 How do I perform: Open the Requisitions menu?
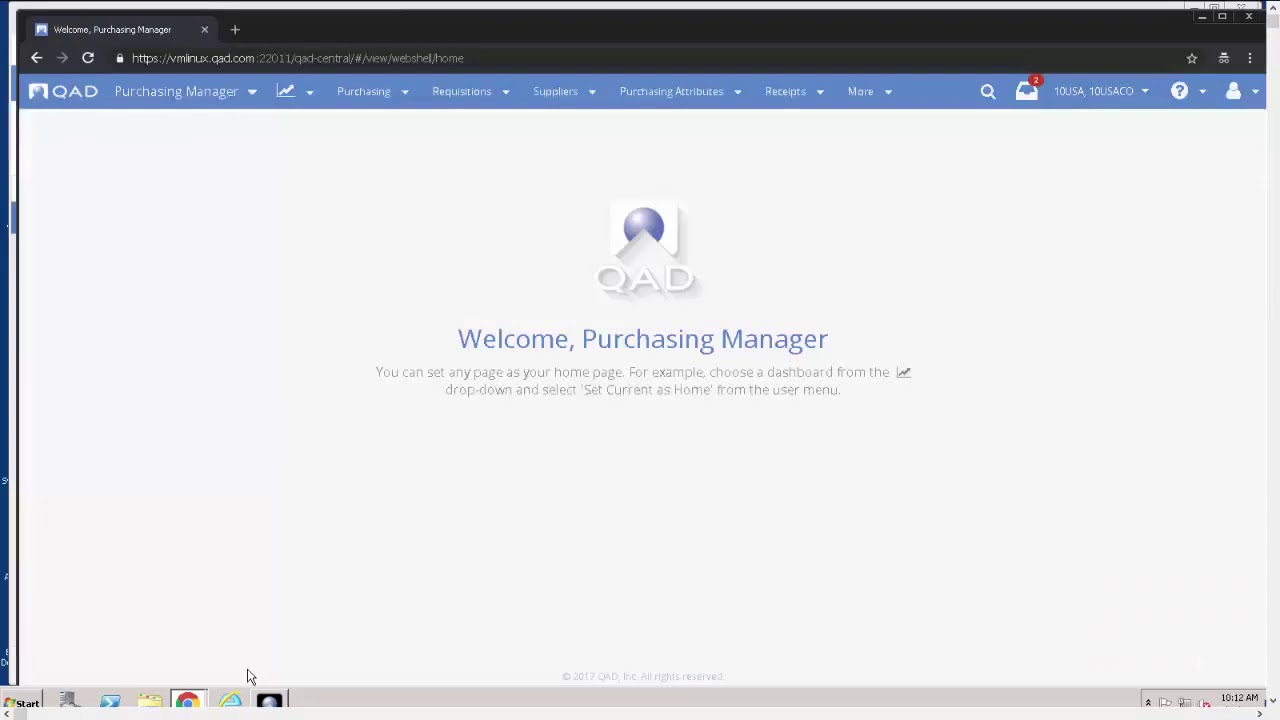(471, 91)
